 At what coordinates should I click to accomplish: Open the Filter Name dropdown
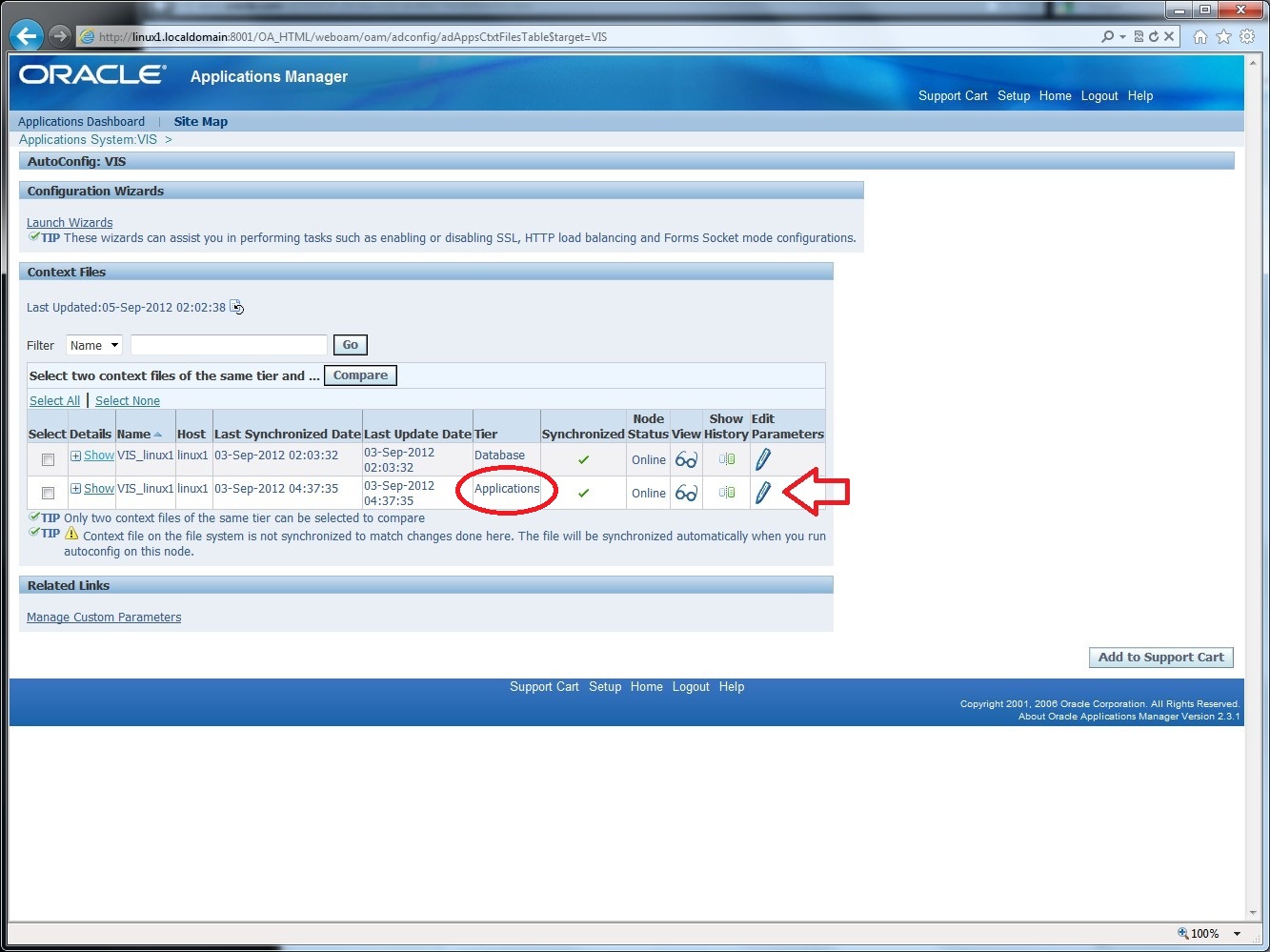coord(92,345)
